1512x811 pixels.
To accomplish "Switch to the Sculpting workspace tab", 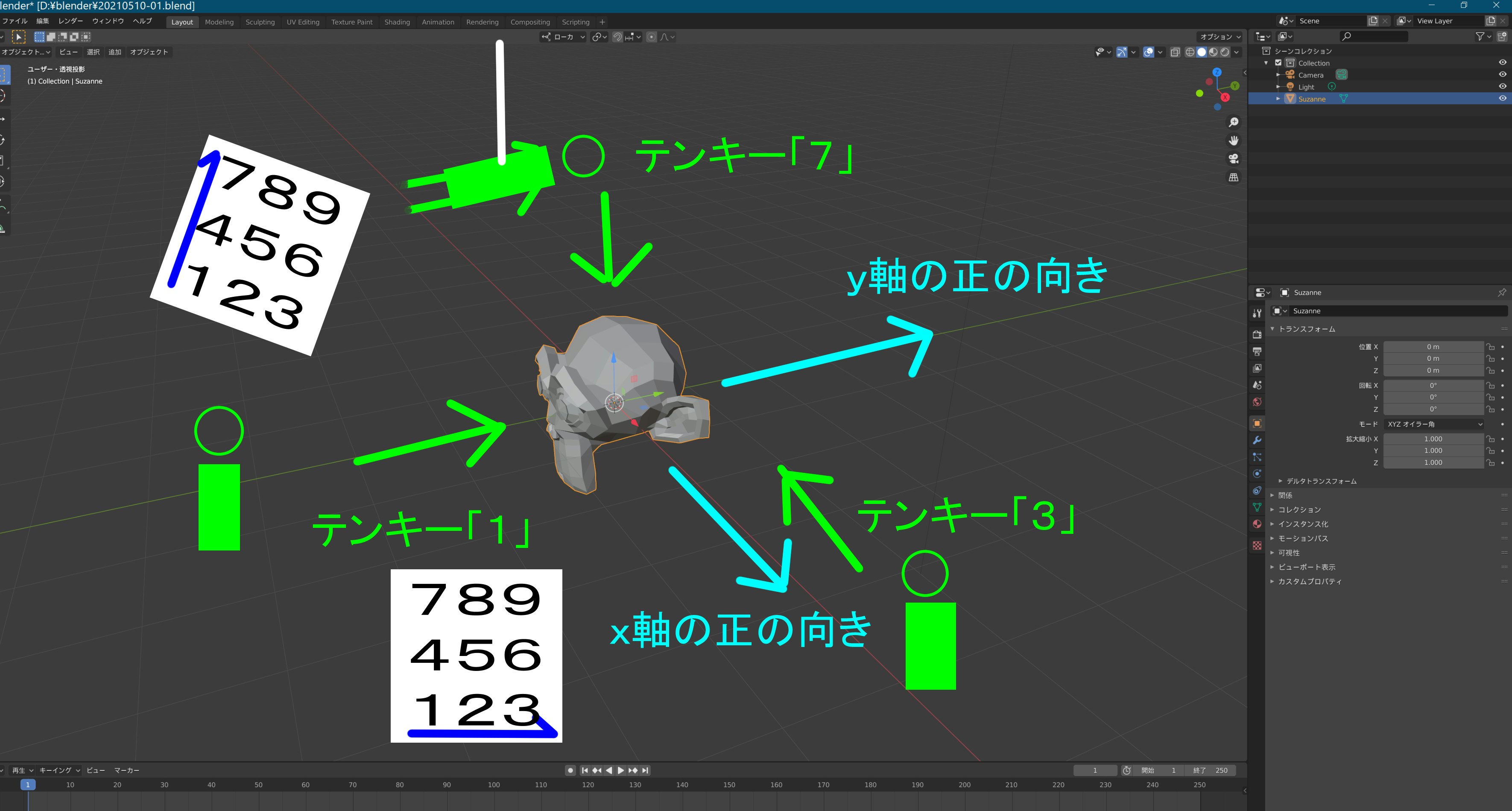I will [260, 22].
